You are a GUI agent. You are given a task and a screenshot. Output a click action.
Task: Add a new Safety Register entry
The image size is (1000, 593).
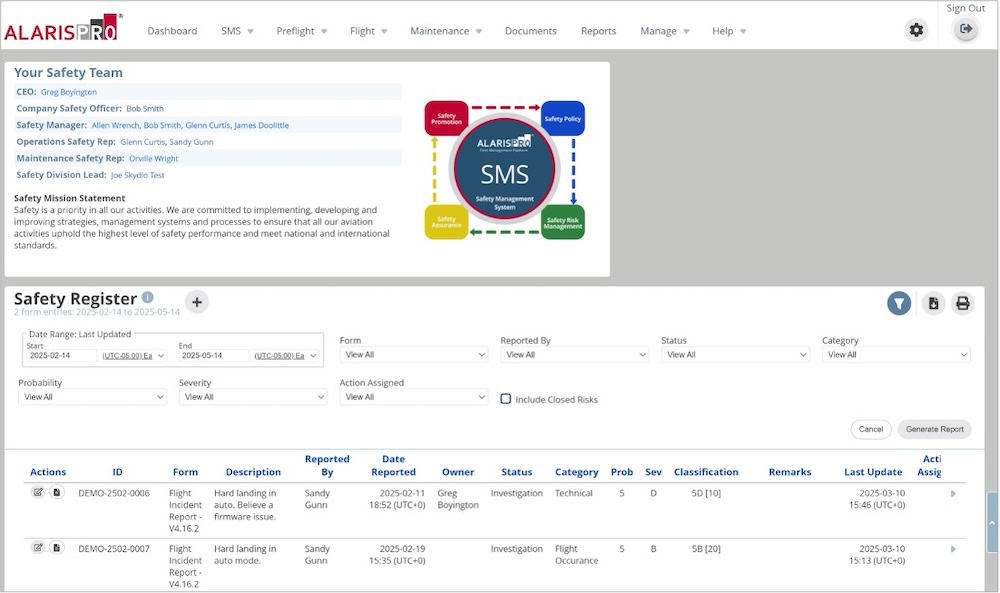pos(197,302)
